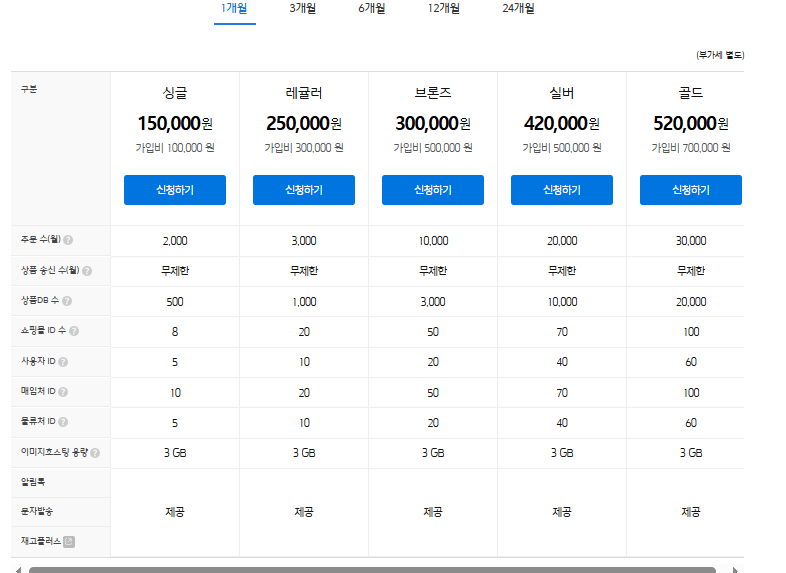Viewport: 786px width, 573px height.
Task: Click the scrollbar left arrow
Action: tap(19, 570)
